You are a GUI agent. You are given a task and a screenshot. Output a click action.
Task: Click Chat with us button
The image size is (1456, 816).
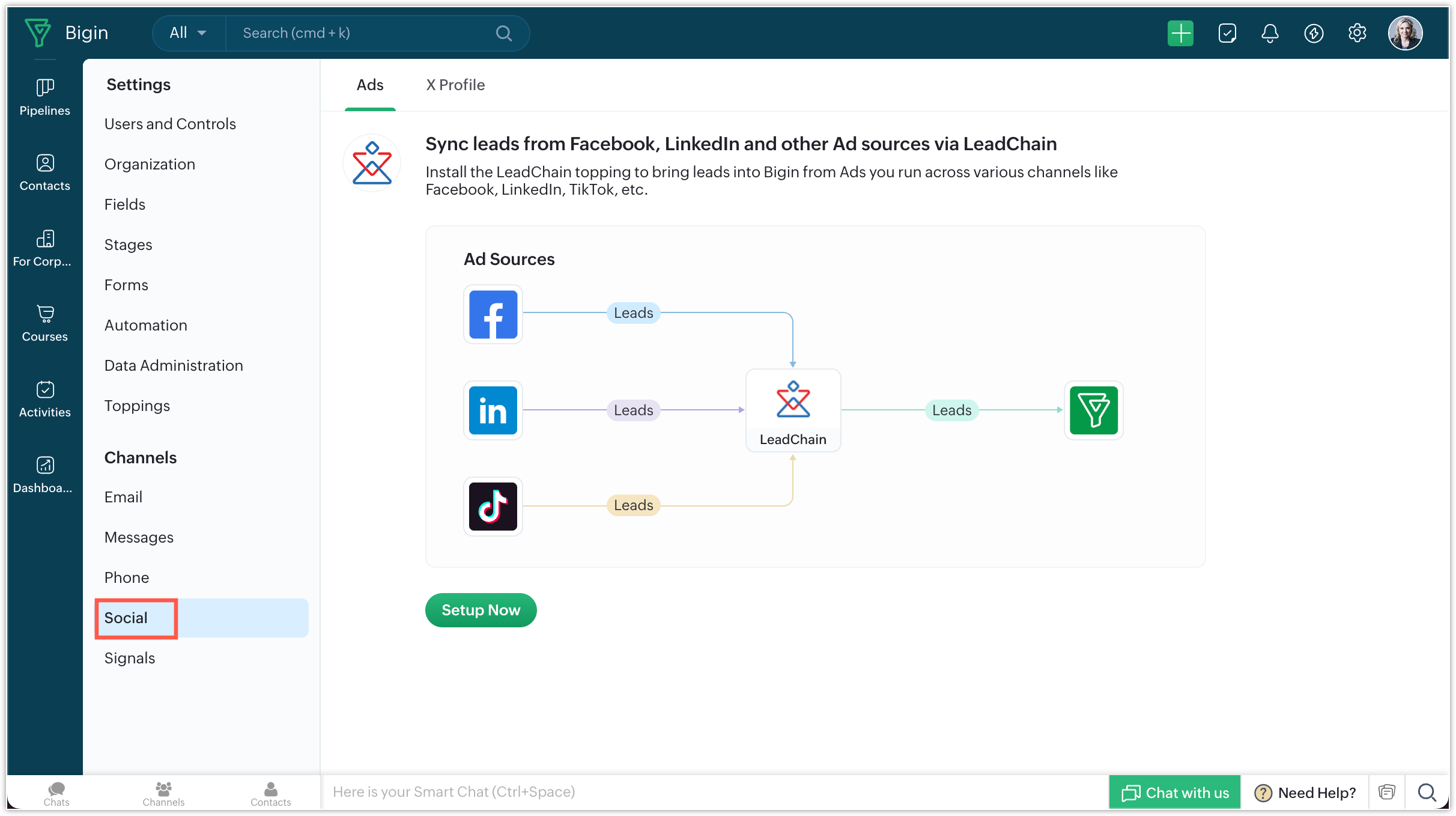(1174, 793)
